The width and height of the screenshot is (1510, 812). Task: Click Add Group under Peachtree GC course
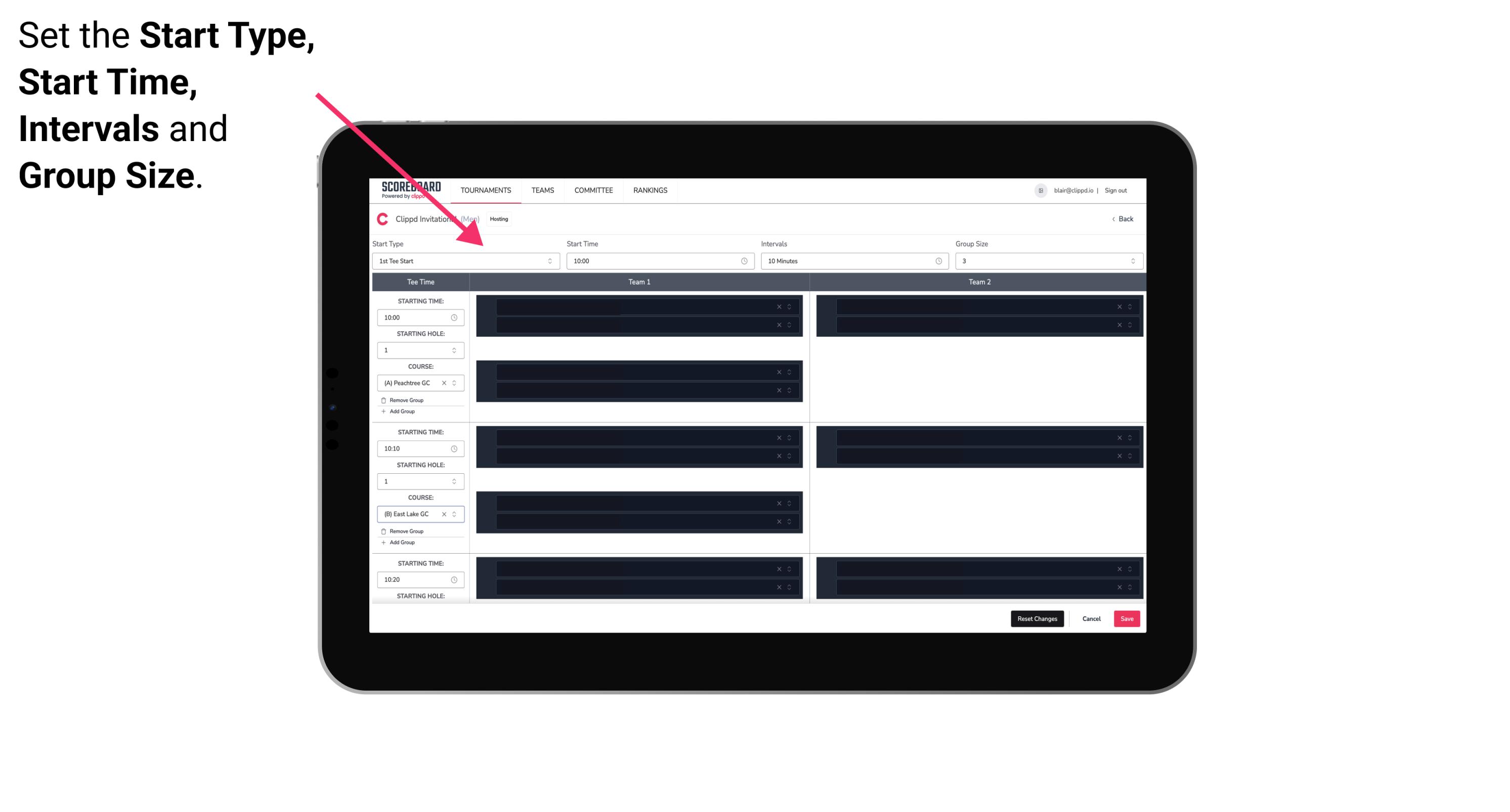coord(400,411)
